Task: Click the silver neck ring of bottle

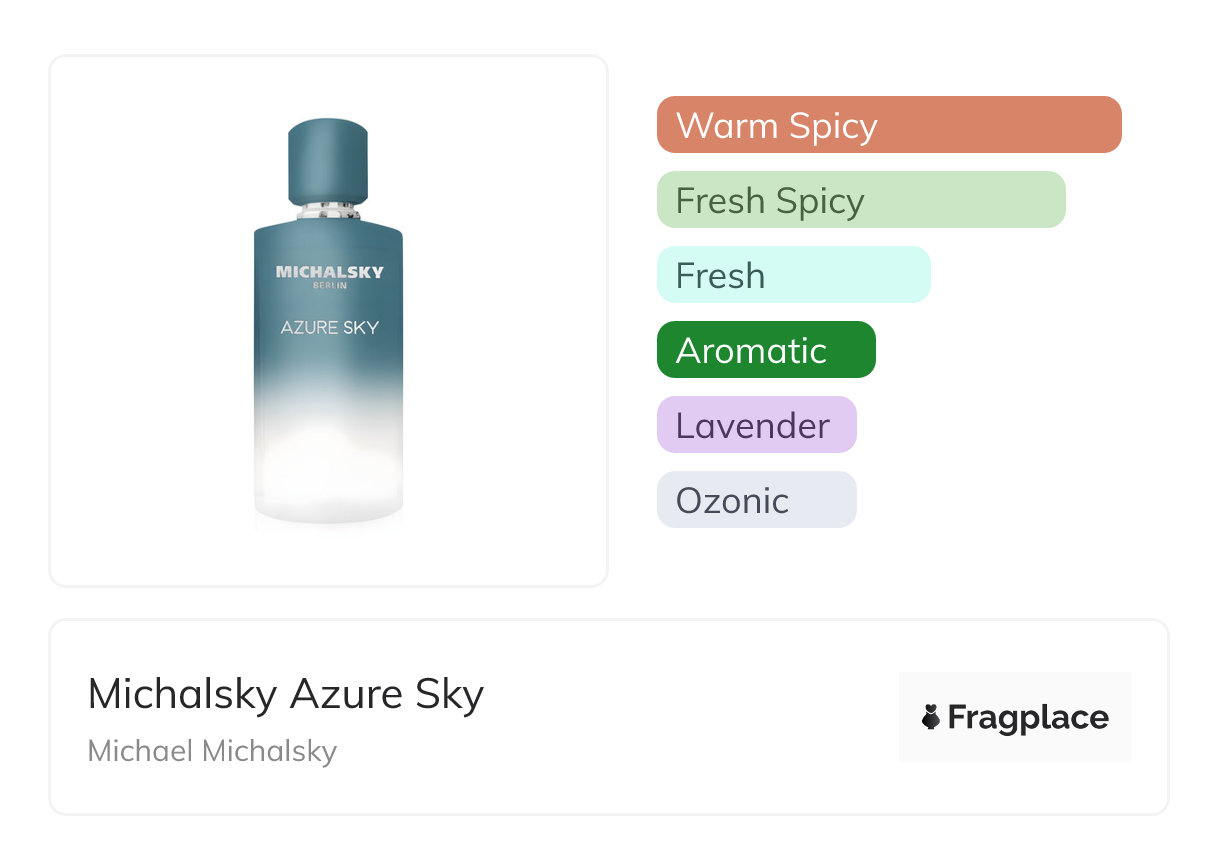Action: 328,211
